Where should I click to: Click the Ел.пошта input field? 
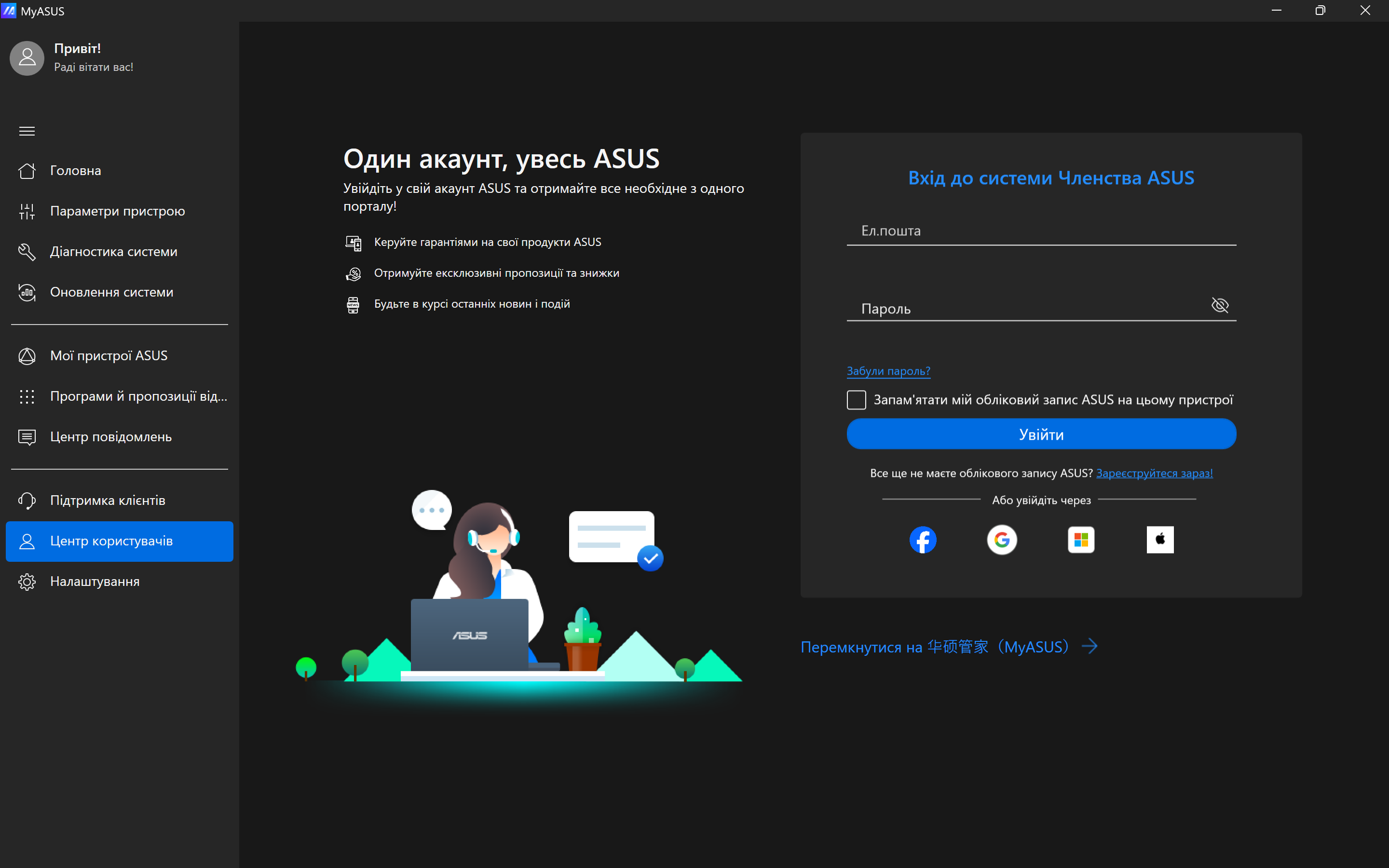point(1041,231)
